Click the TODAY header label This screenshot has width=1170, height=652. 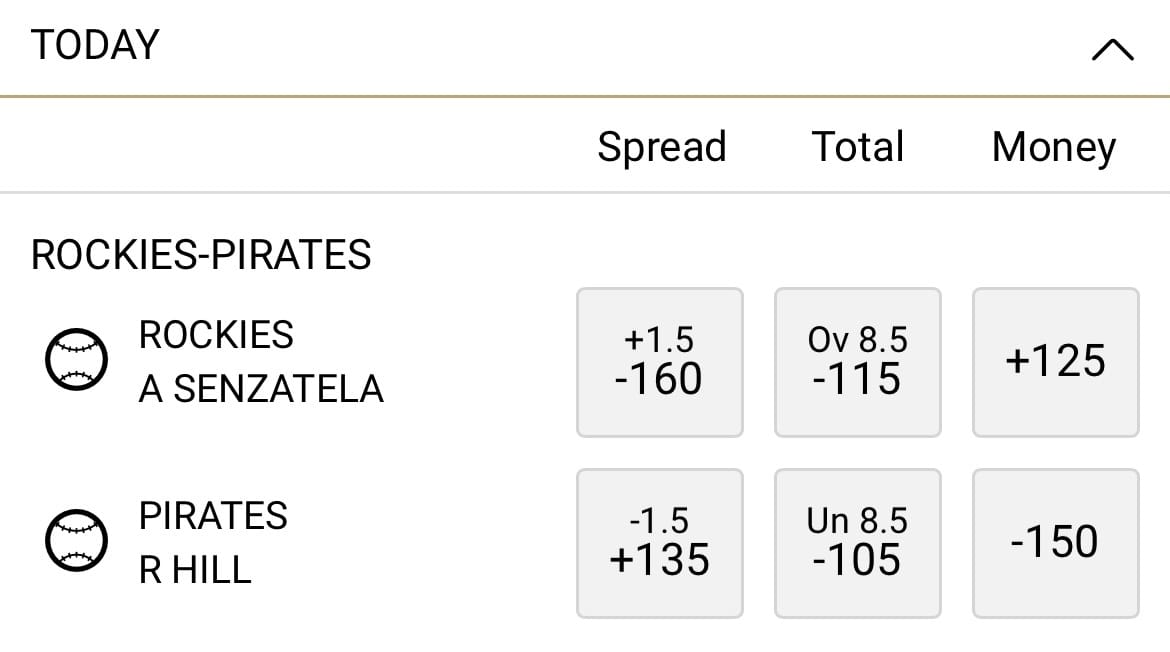pos(95,45)
